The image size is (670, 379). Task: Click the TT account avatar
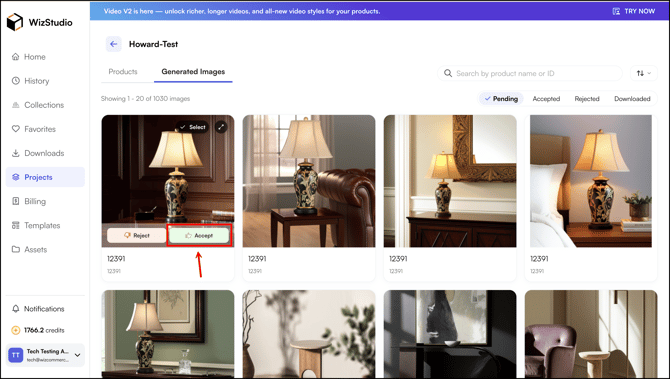(16, 355)
